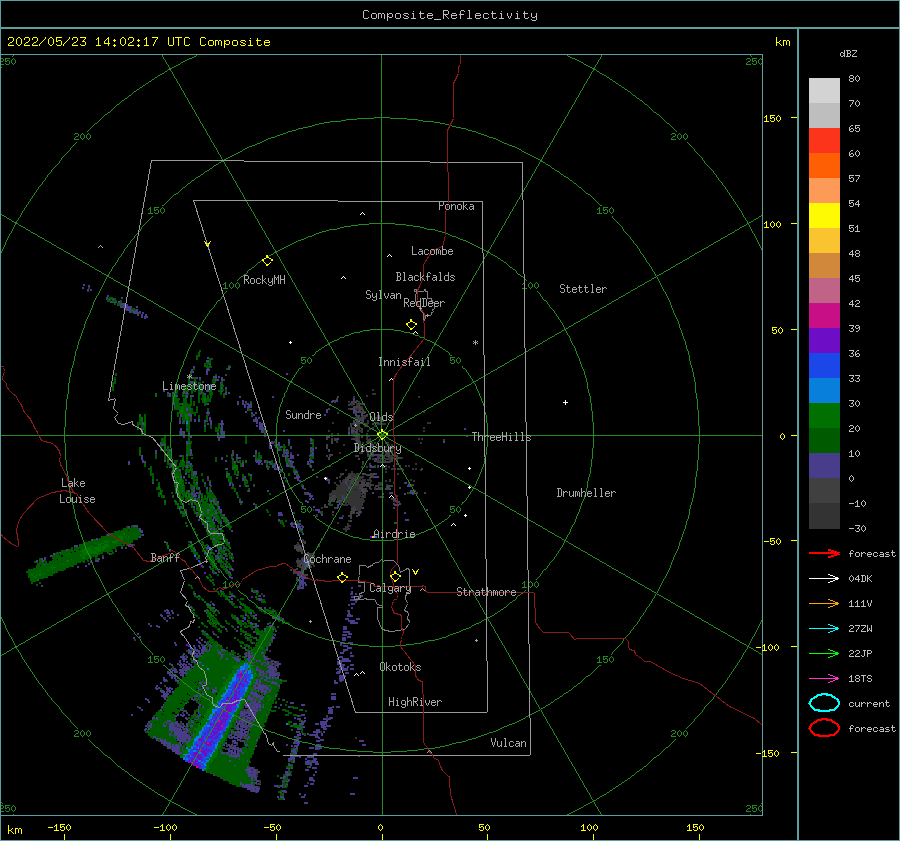Viewport: 900px width, 841px height.
Task: Click the Sundre town label
Action: click(303, 414)
